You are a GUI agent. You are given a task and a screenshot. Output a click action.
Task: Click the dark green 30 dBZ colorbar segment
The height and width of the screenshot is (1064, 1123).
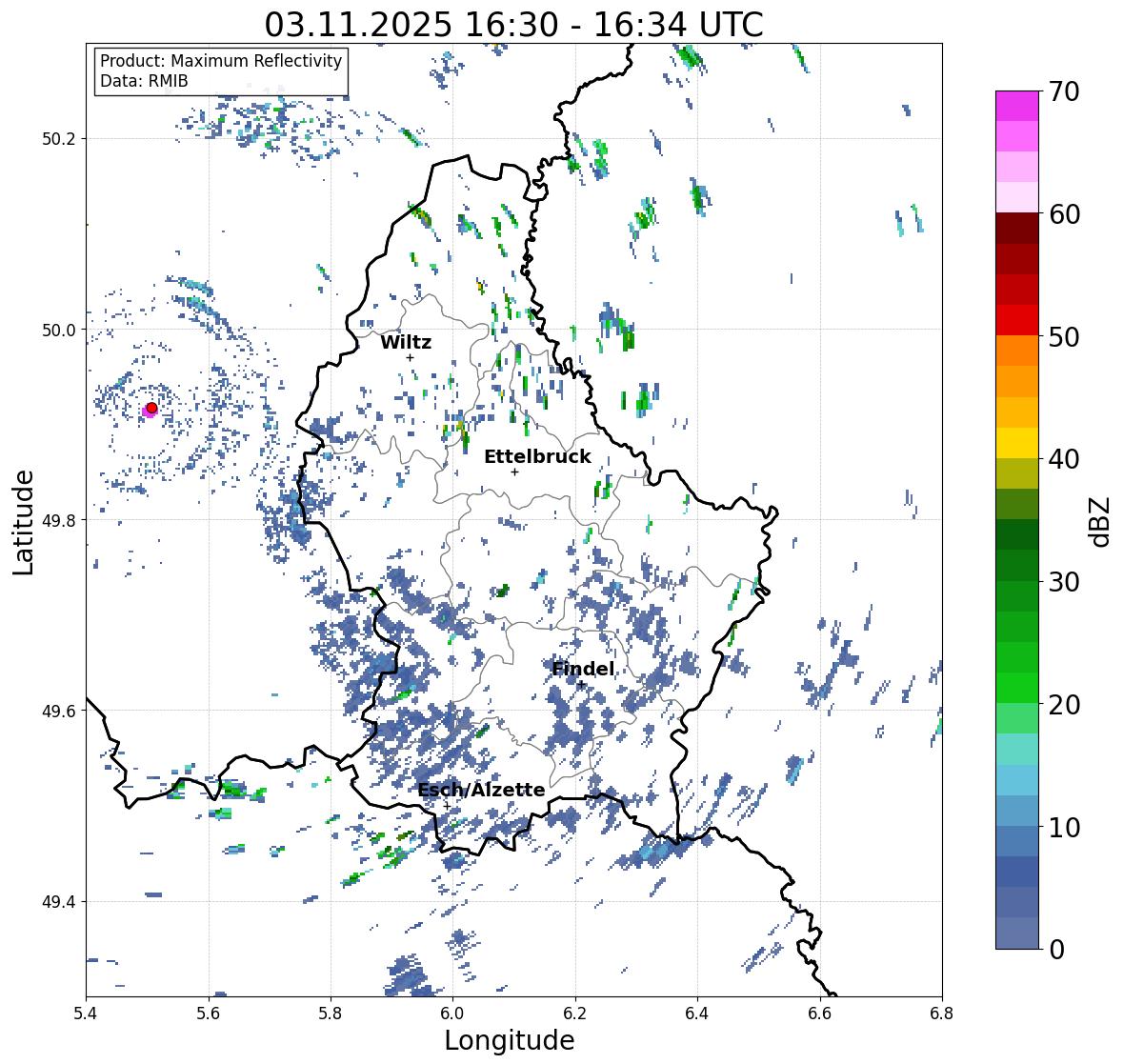click(1017, 565)
